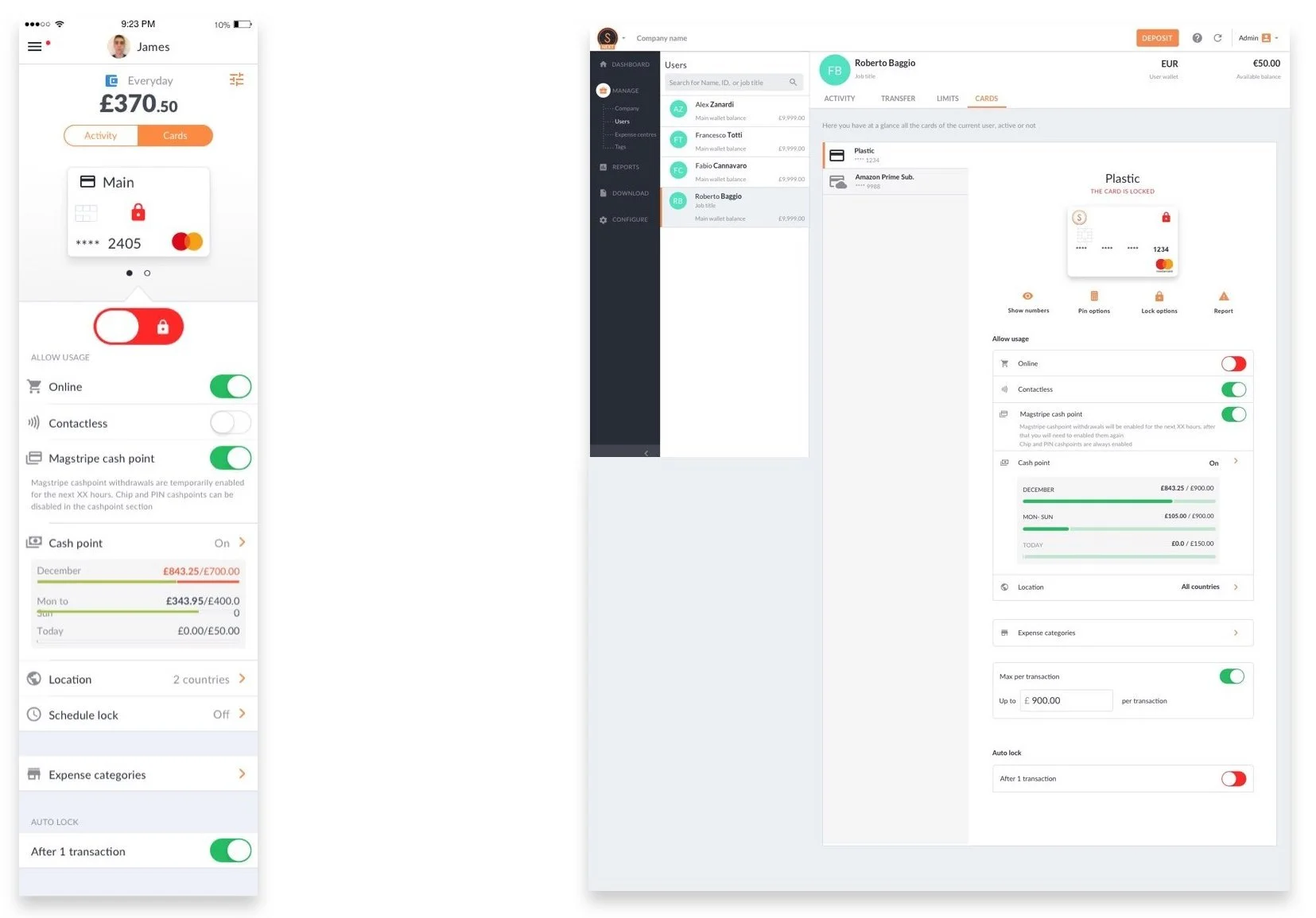The image size is (1316, 918).
Task: Toggle the big red card lock switch
Action: pos(139,327)
